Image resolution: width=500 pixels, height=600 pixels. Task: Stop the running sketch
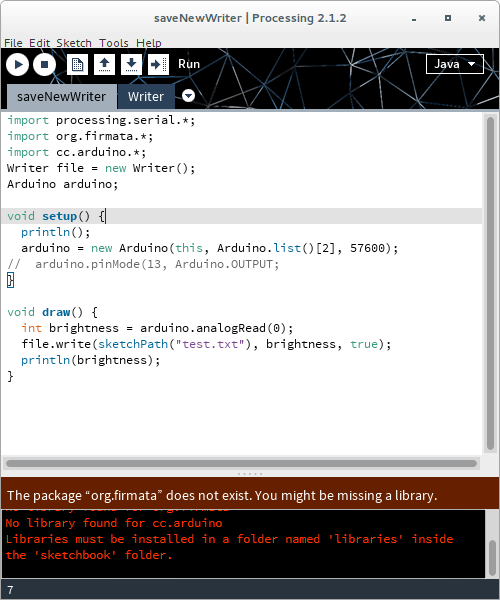pyautogui.click(x=44, y=64)
